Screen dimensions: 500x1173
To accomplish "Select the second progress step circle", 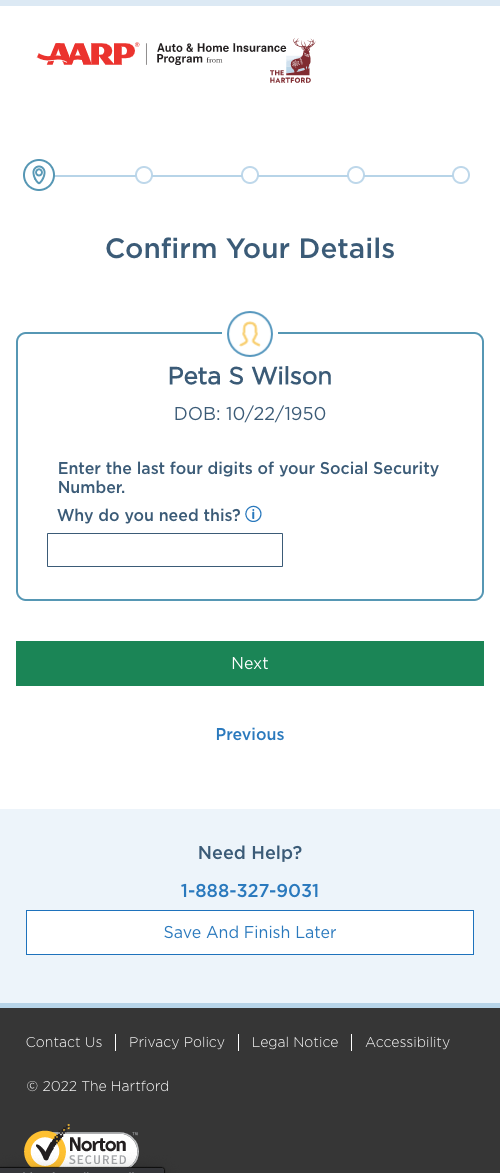I will [x=144, y=175].
